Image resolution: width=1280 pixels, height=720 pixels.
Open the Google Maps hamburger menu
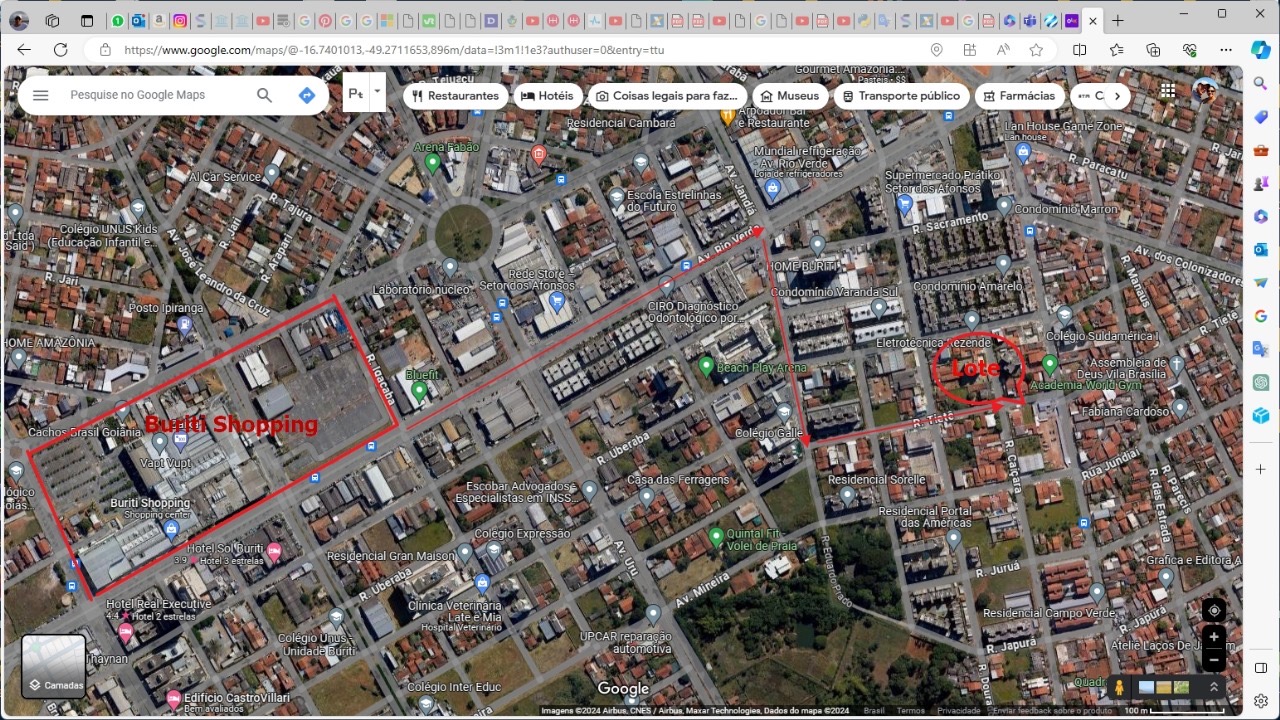[40, 95]
